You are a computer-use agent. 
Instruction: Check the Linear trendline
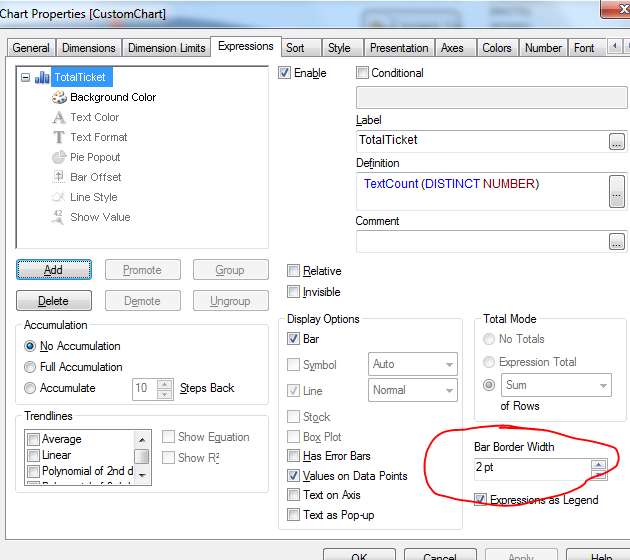pos(33,455)
